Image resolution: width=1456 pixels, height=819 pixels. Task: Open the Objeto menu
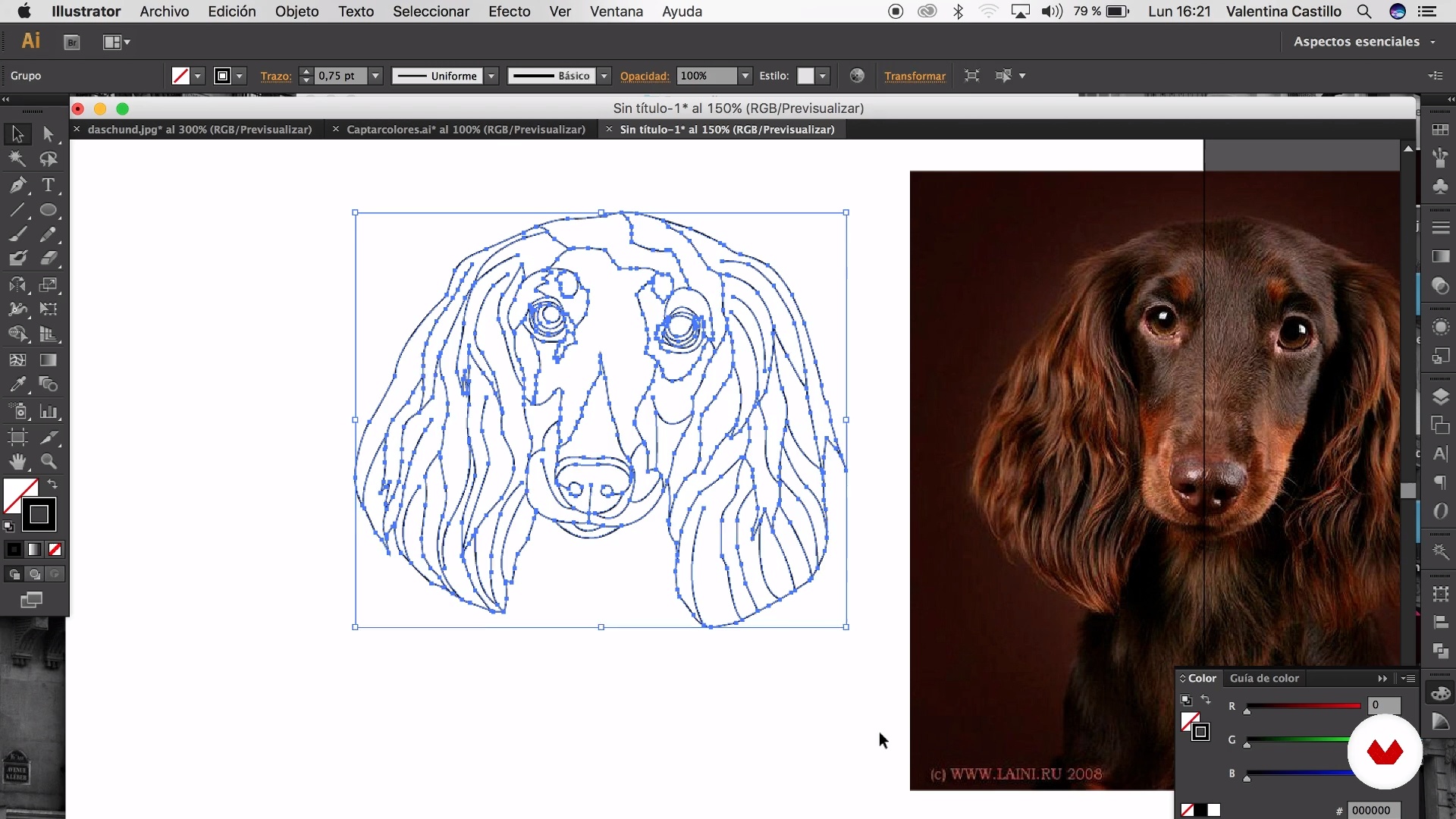click(297, 11)
